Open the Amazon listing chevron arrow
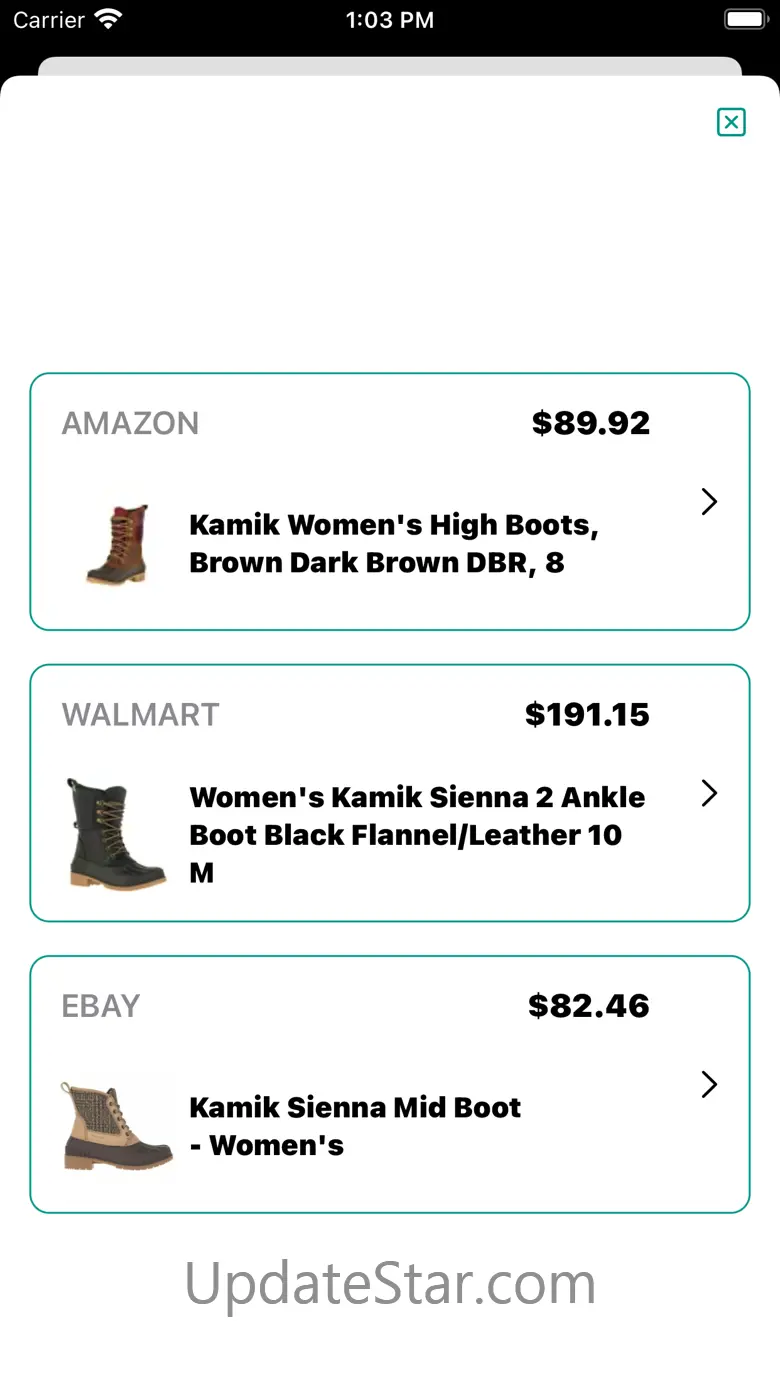780x1387 pixels. [709, 501]
